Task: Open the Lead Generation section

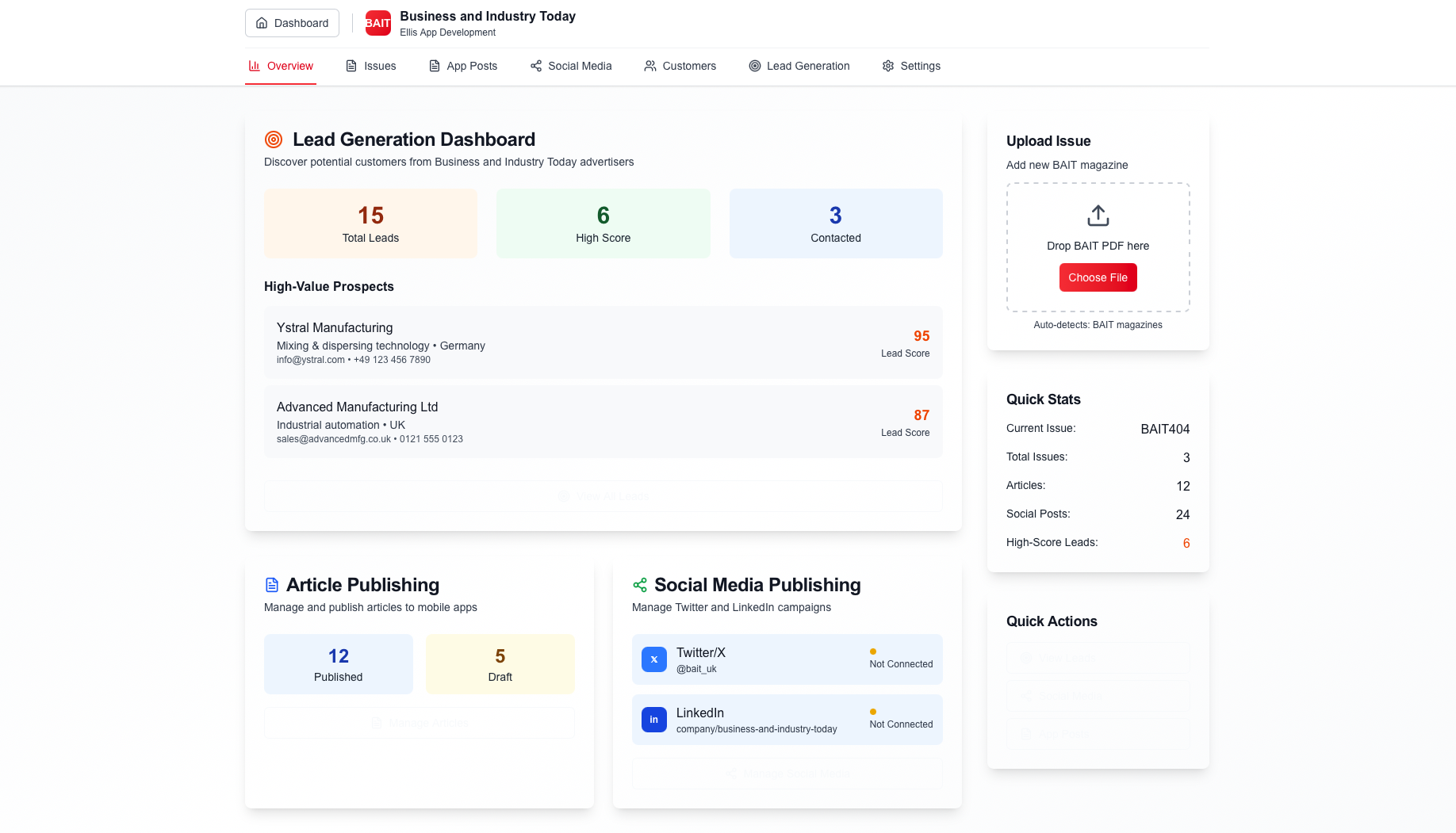Action: click(x=799, y=66)
